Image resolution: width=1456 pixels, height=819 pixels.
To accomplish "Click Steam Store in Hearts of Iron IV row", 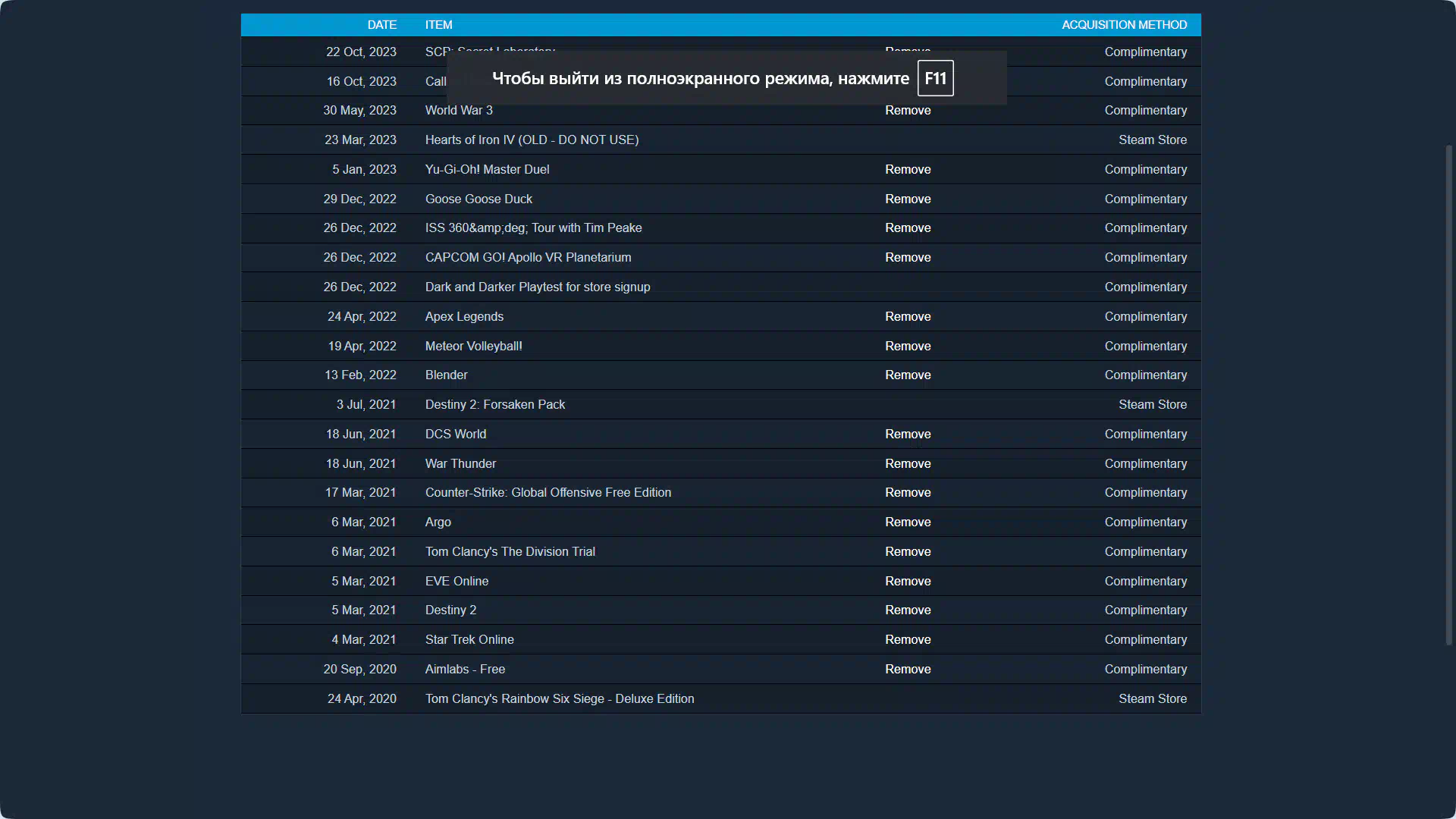I will coord(1153,140).
